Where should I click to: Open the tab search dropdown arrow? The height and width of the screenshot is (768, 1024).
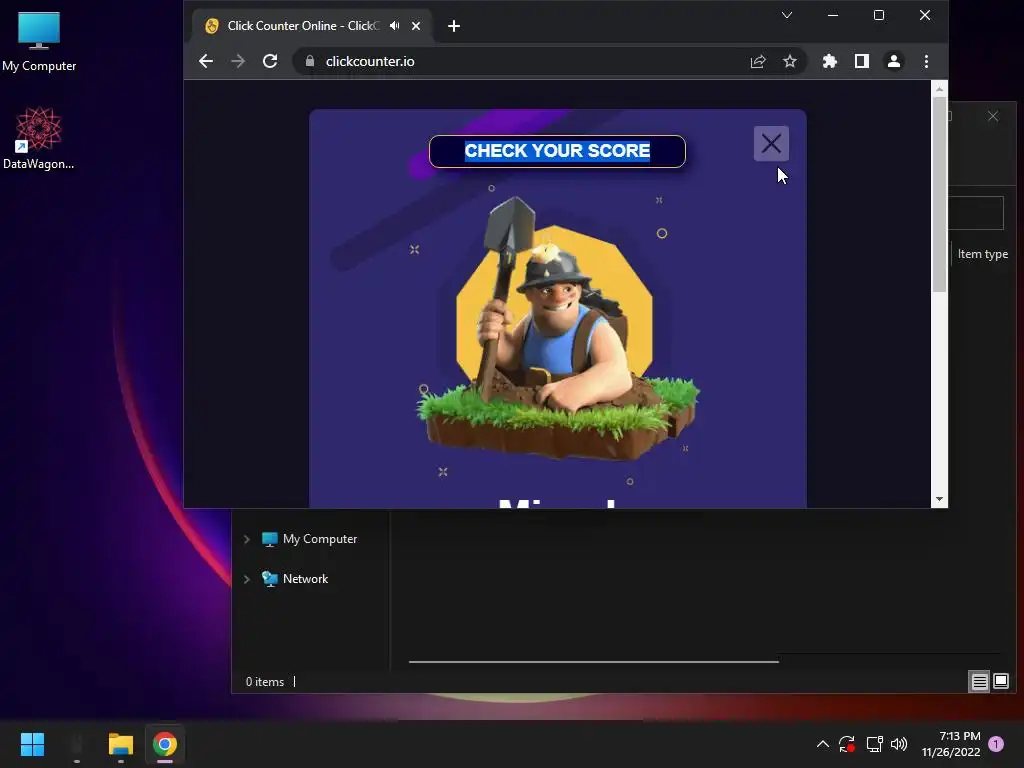[787, 15]
